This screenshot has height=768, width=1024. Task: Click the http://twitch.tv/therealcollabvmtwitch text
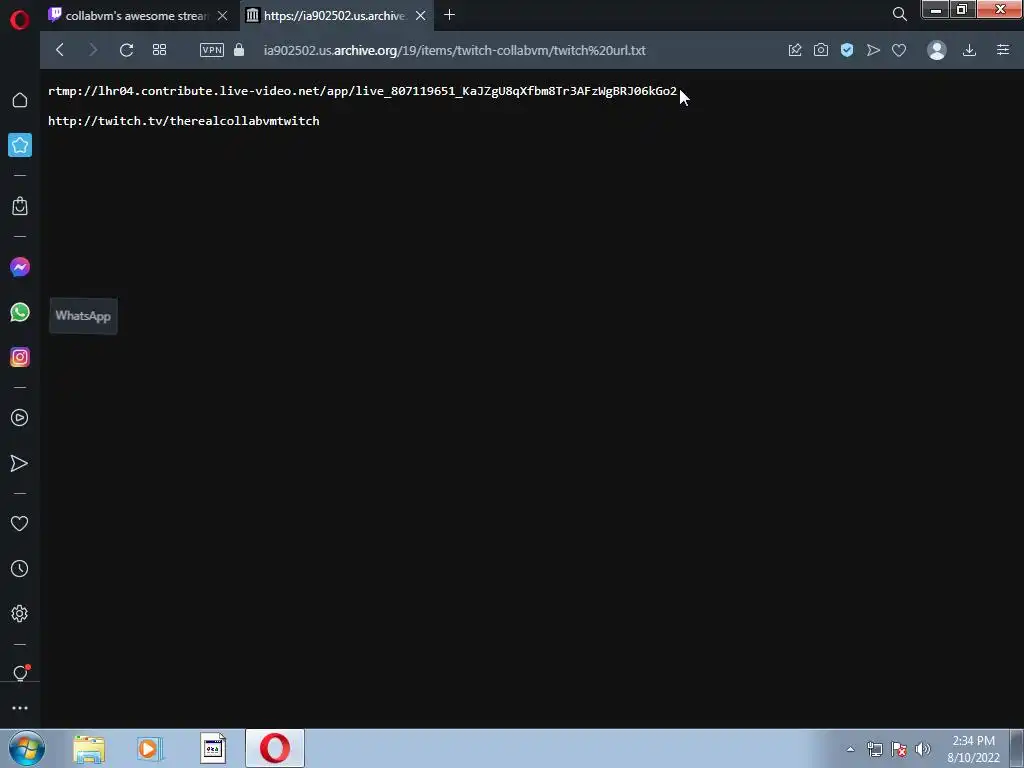coord(184,121)
